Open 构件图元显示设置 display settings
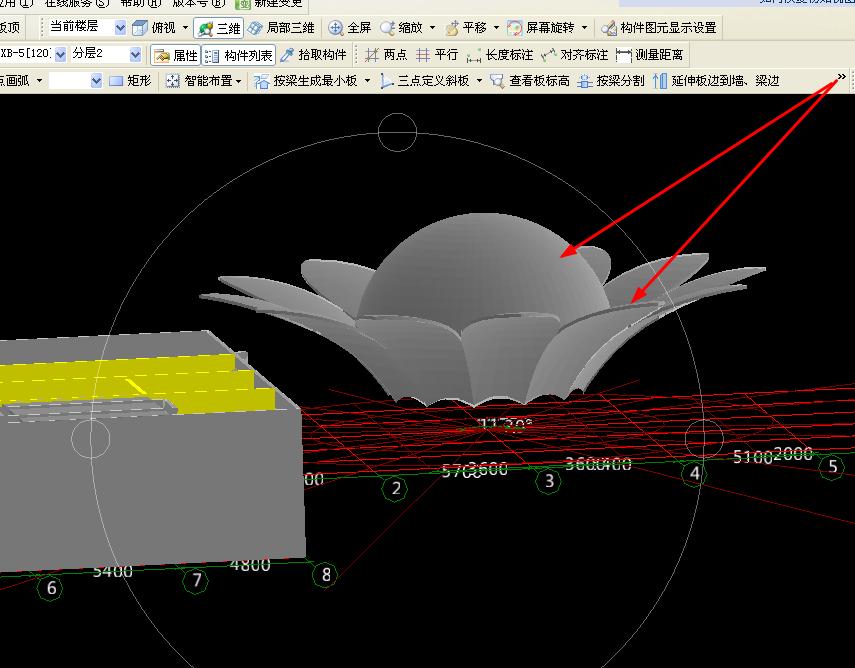 click(659, 28)
